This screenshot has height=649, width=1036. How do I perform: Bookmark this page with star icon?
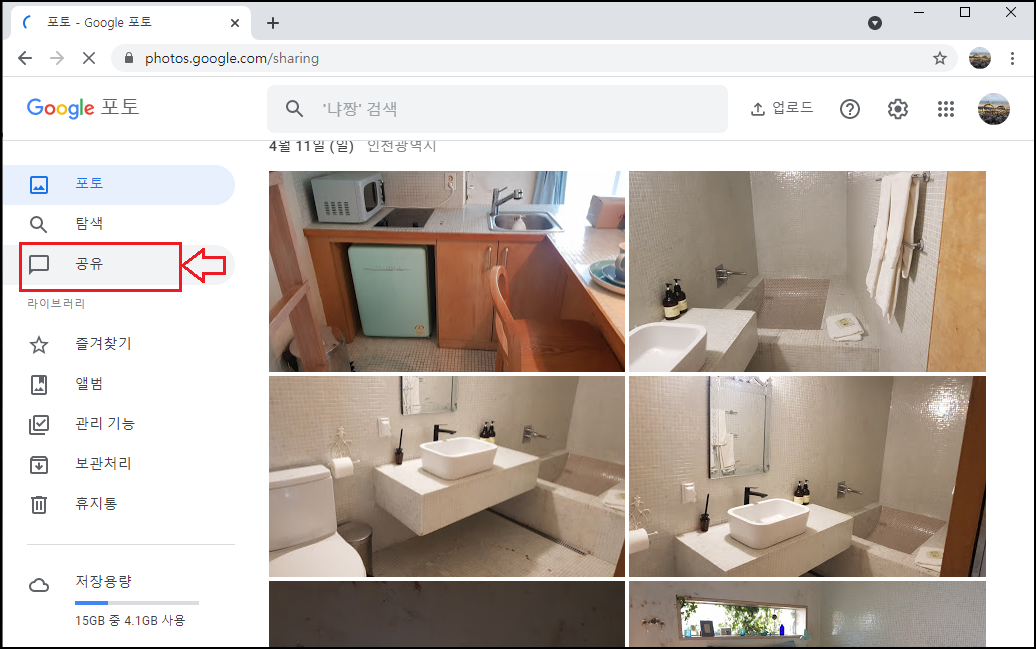(x=940, y=58)
